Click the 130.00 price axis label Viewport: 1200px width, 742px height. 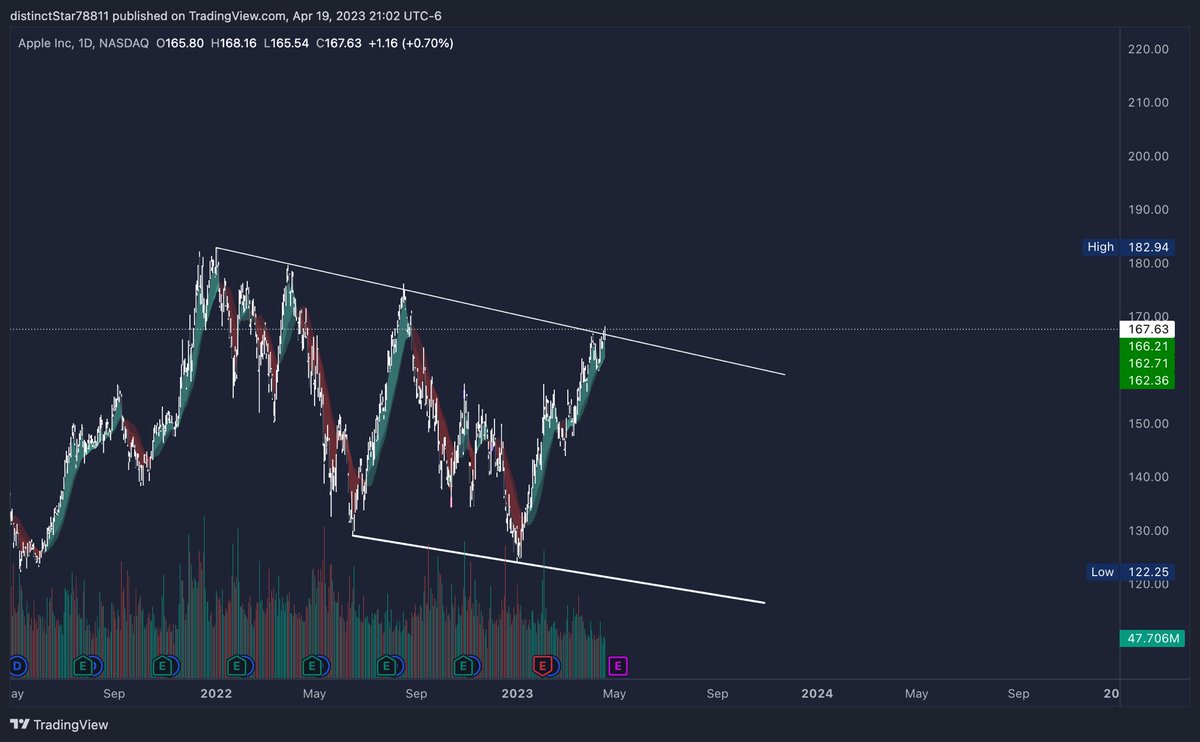(x=1147, y=530)
